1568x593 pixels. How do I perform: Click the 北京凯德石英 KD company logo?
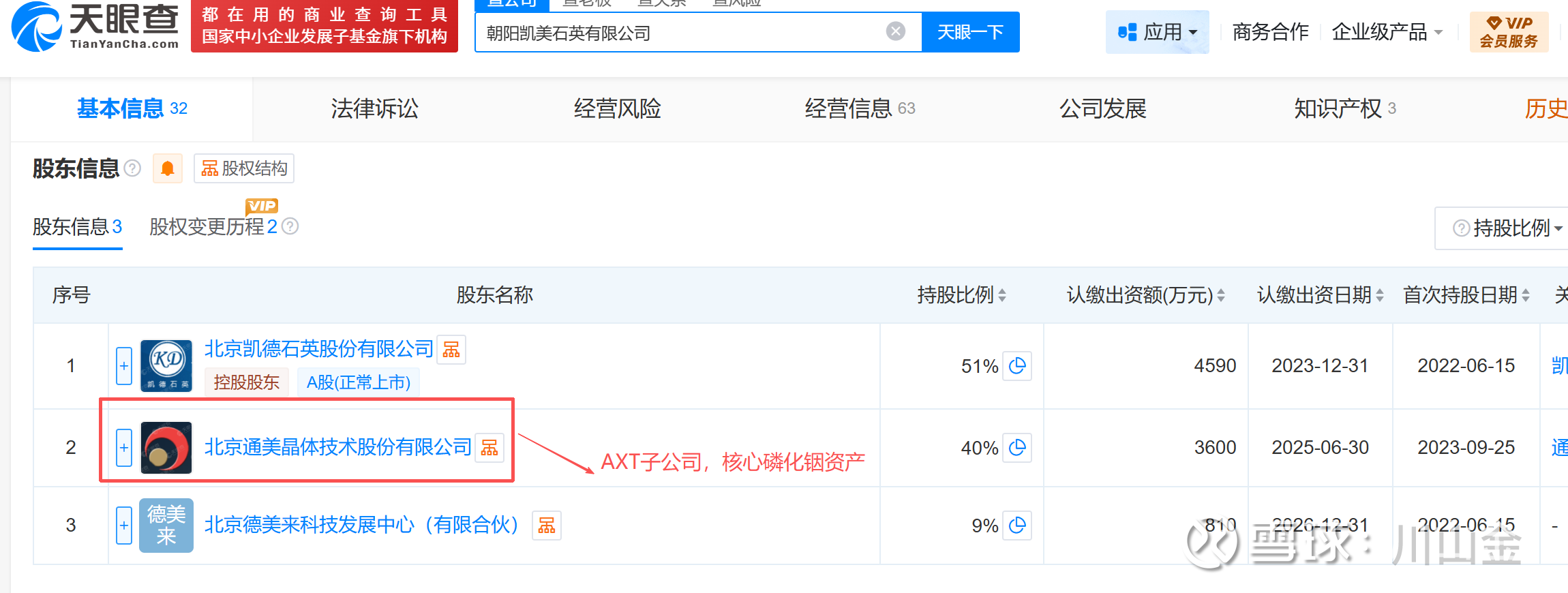(x=166, y=366)
